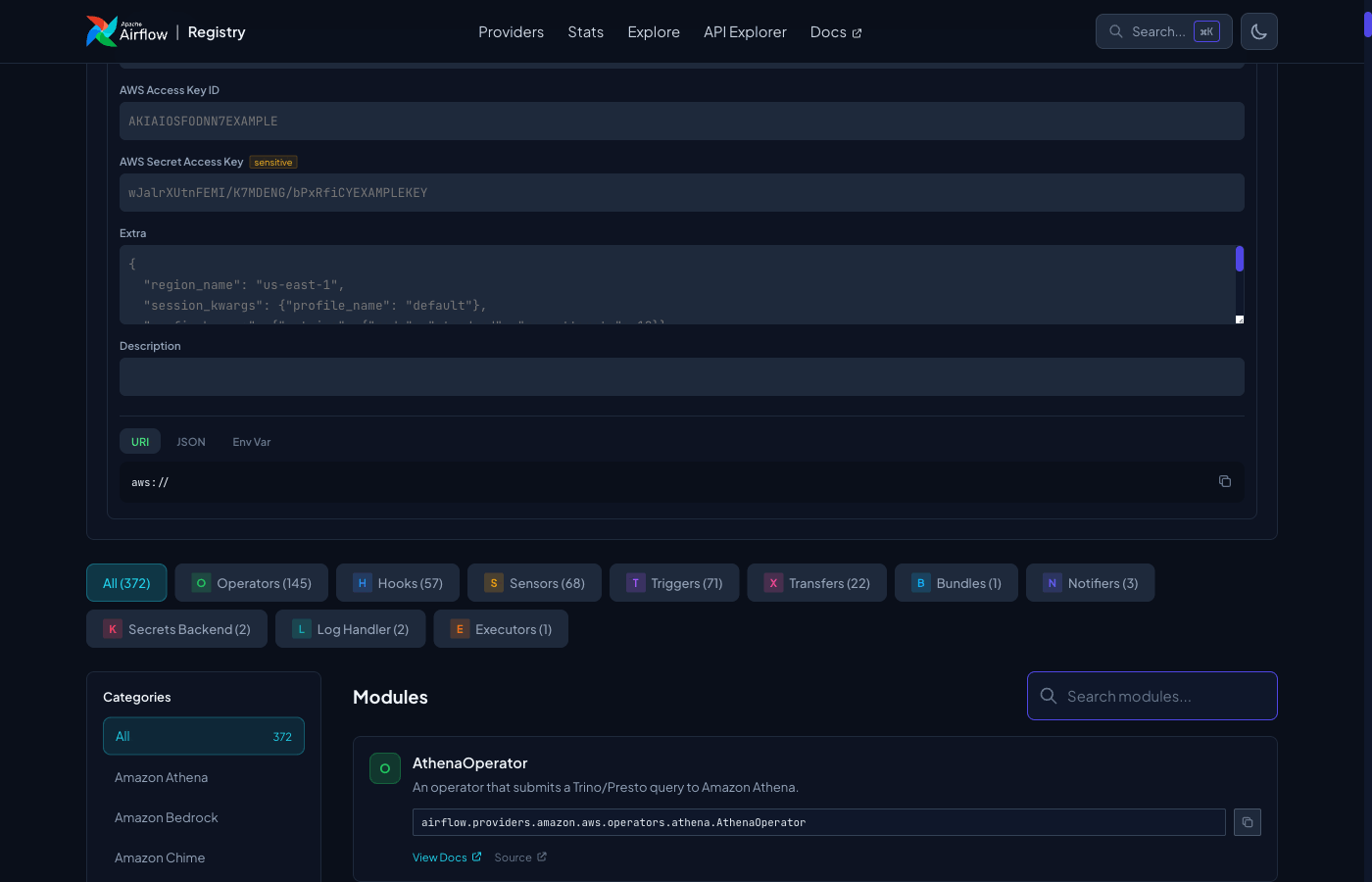Click the magnifier icon in Search modules
This screenshot has width=1372, height=882.
1048,696
